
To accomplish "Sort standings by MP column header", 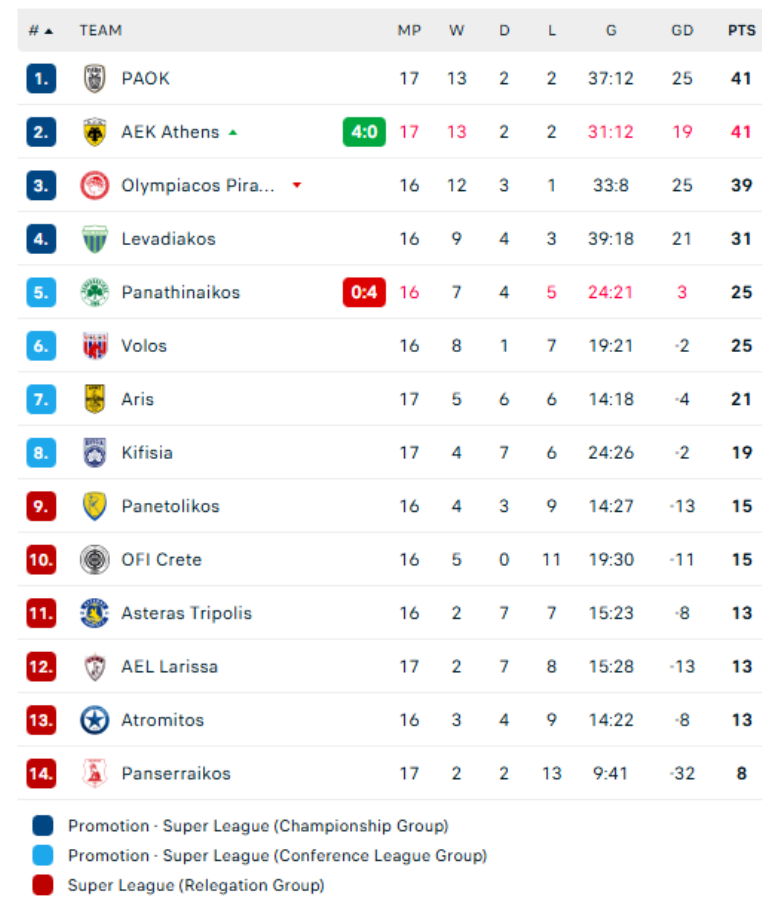I will (x=409, y=31).
